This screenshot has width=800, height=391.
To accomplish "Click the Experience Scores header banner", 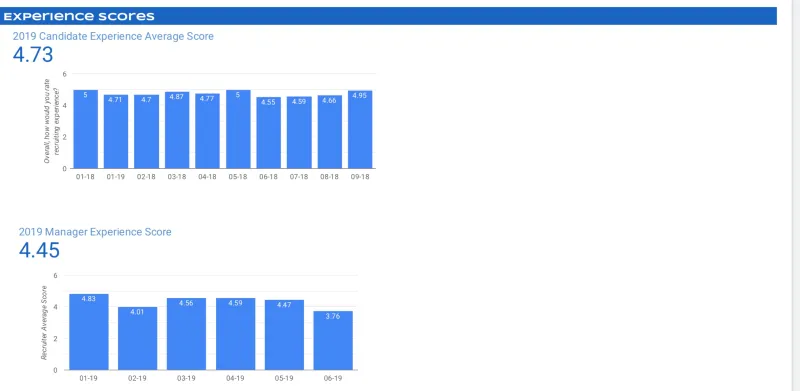I will [388, 16].
